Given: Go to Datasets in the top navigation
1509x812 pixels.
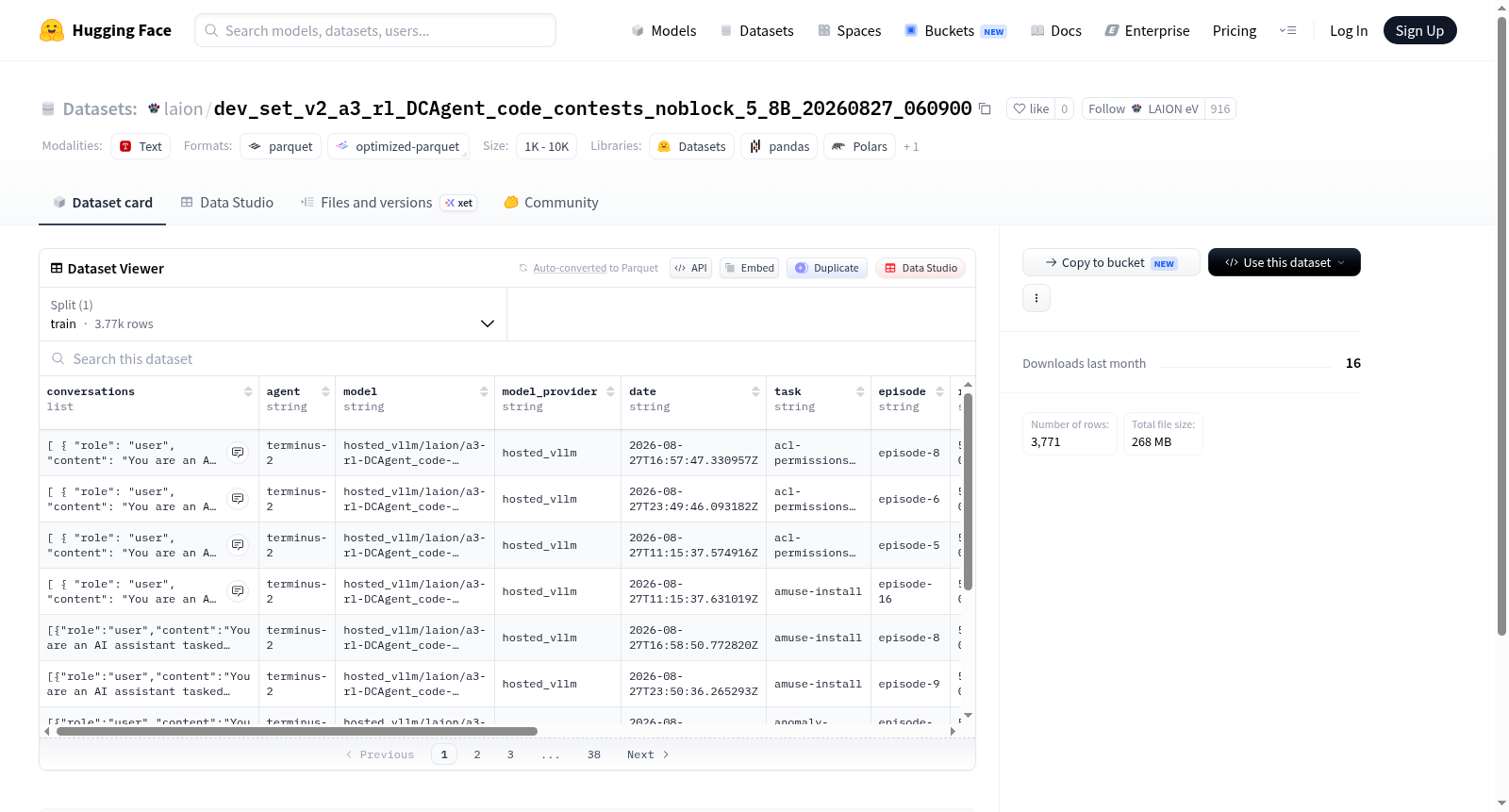Looking at the screenshot, I should tap(757, 30).
